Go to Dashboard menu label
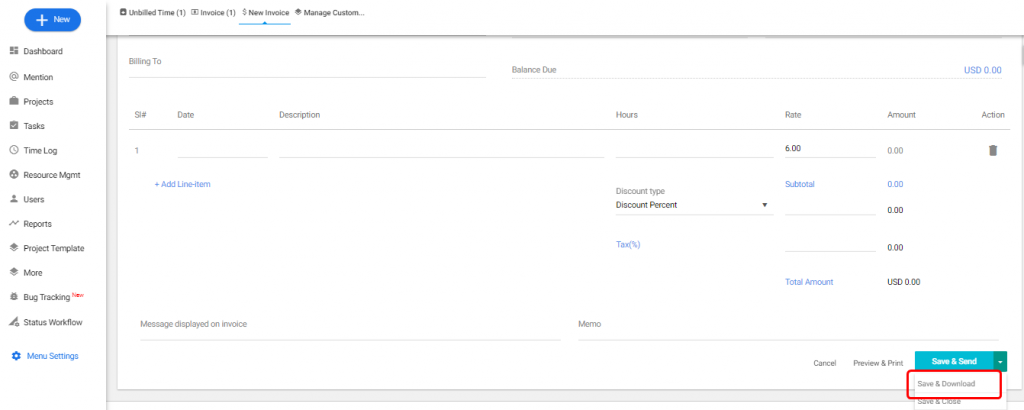 (43, 51)
